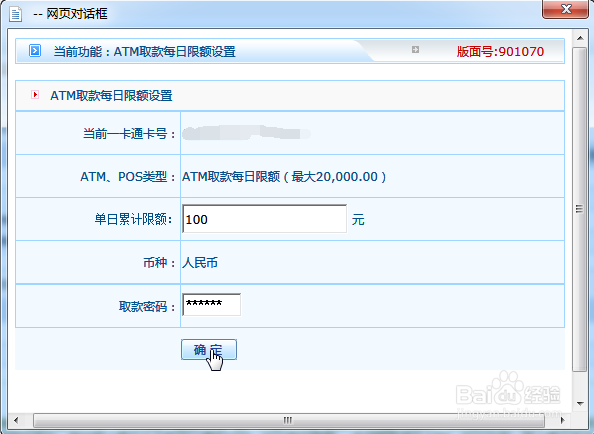Image resolution: width=594 pixels, height=434 pixels.
Task: Click the horizontal scrollbar left arrow
Action: point(16,420)
